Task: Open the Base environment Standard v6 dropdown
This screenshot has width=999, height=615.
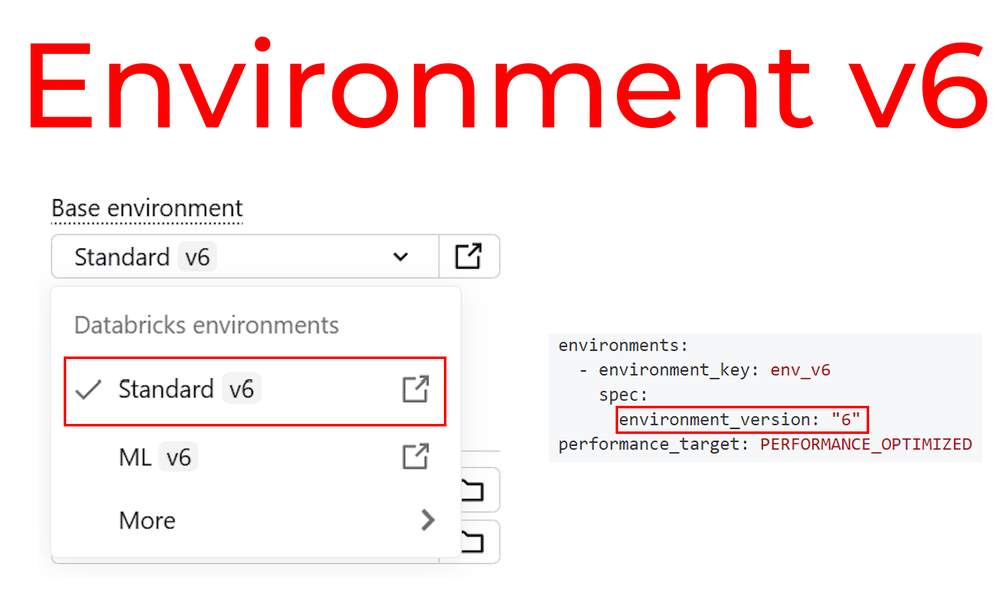Action: [x=245, y=256]
